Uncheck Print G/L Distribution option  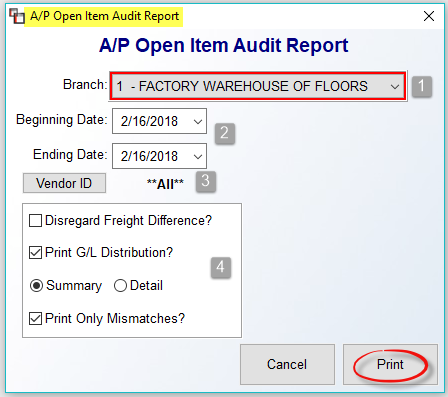pyautogui.click(x=35, y=253)
